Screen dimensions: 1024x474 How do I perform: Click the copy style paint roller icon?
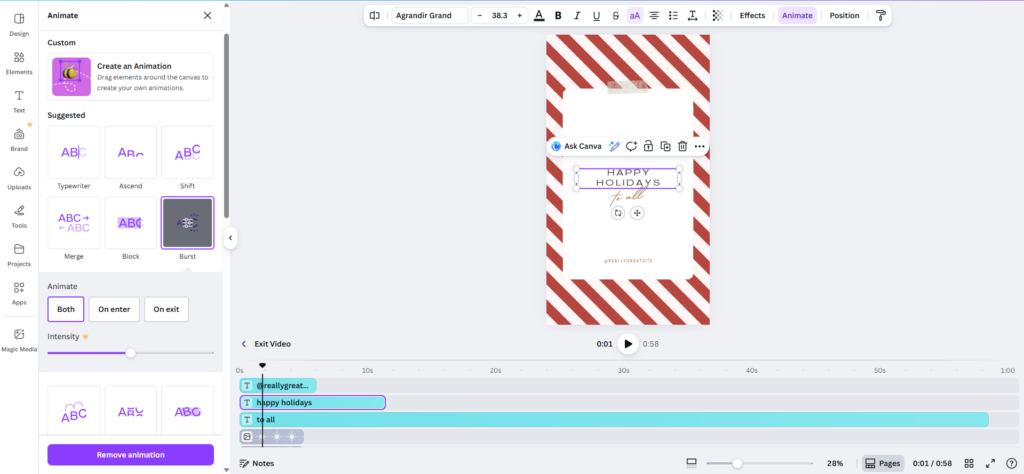(880, 16)
